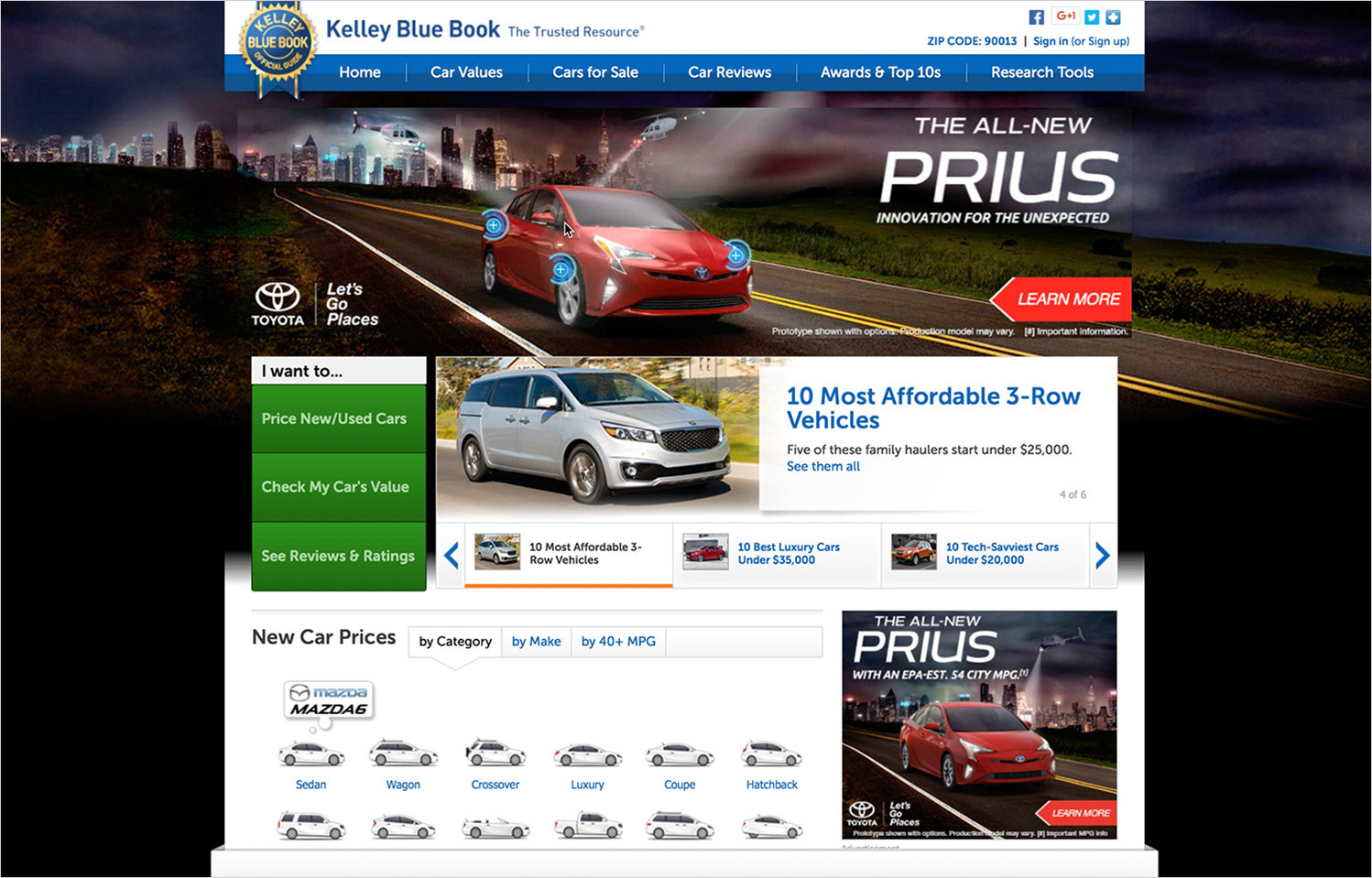Open 10 Tech-Savviest Cars Under $20,000 link

pyautogui.click(x=1002, y=554)
